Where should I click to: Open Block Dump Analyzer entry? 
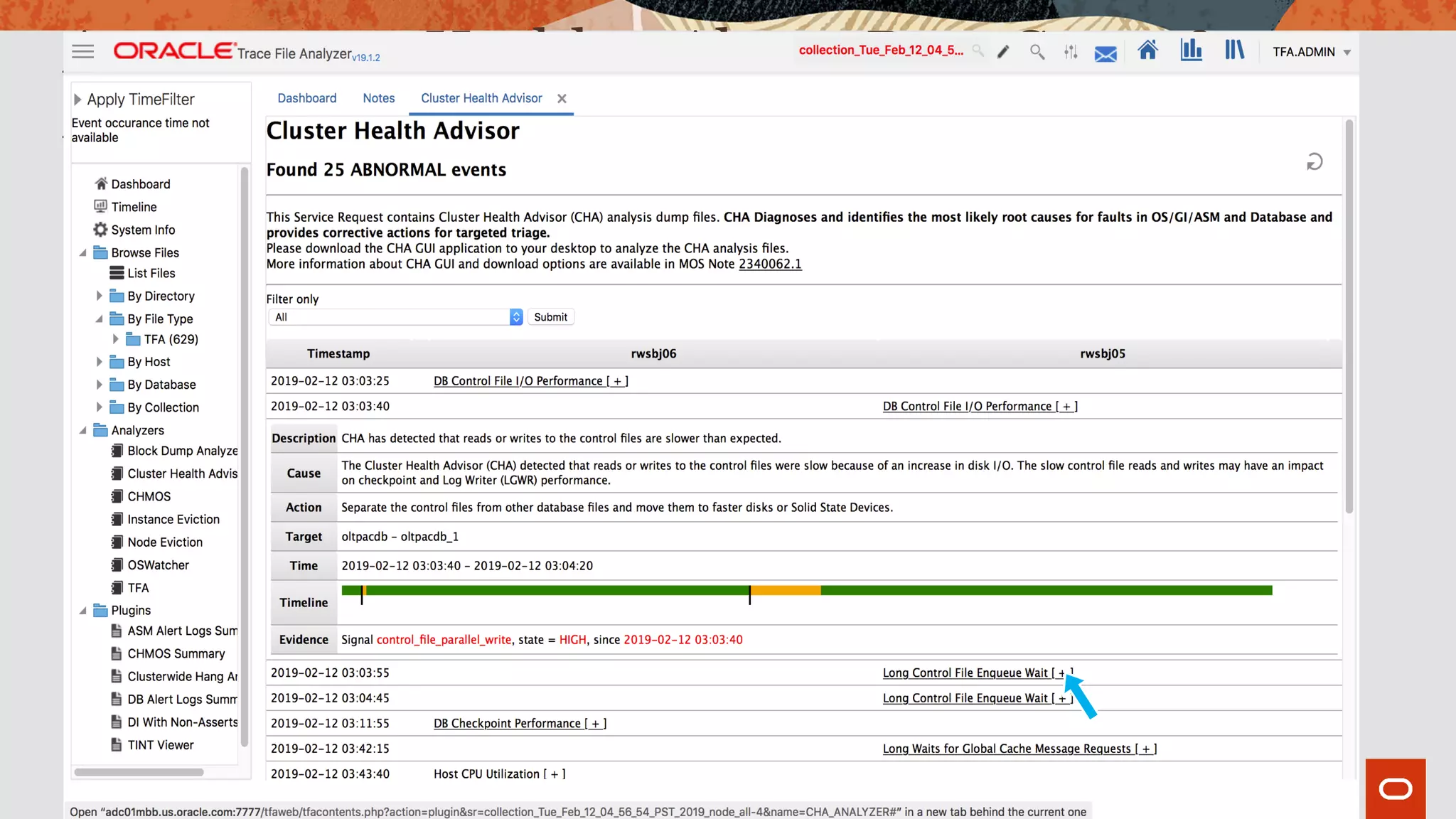pos(183,451)
